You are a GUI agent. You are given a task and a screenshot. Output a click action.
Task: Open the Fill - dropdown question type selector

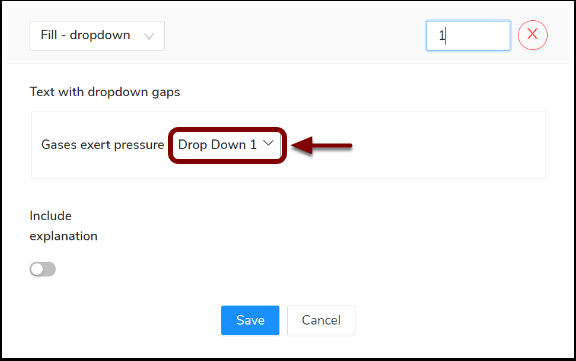(x=97, y=36)
